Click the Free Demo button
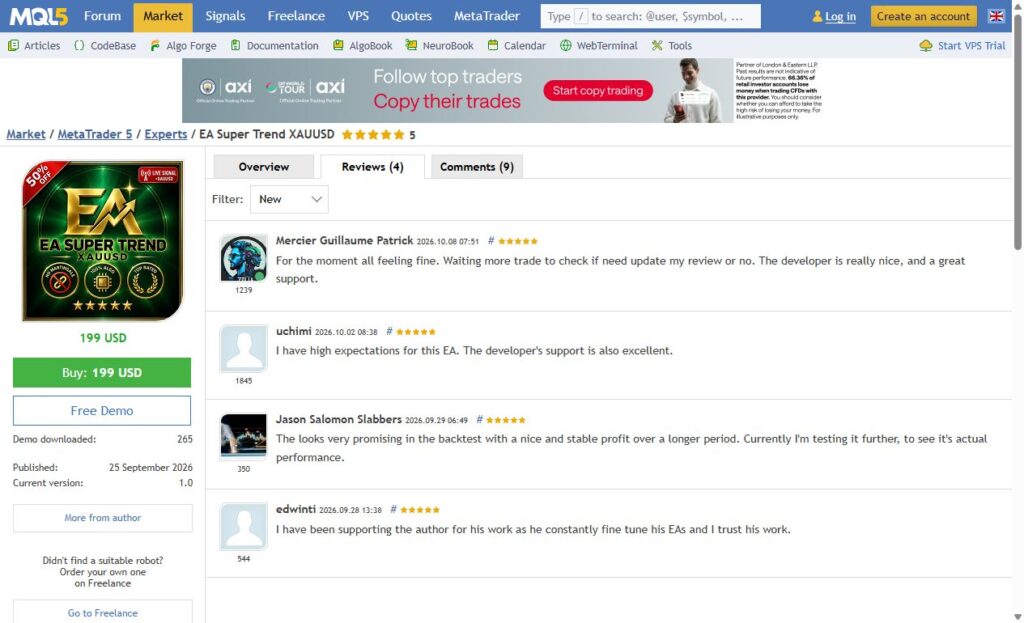This screenshot has height=623, width=1024. coord(102,411)
